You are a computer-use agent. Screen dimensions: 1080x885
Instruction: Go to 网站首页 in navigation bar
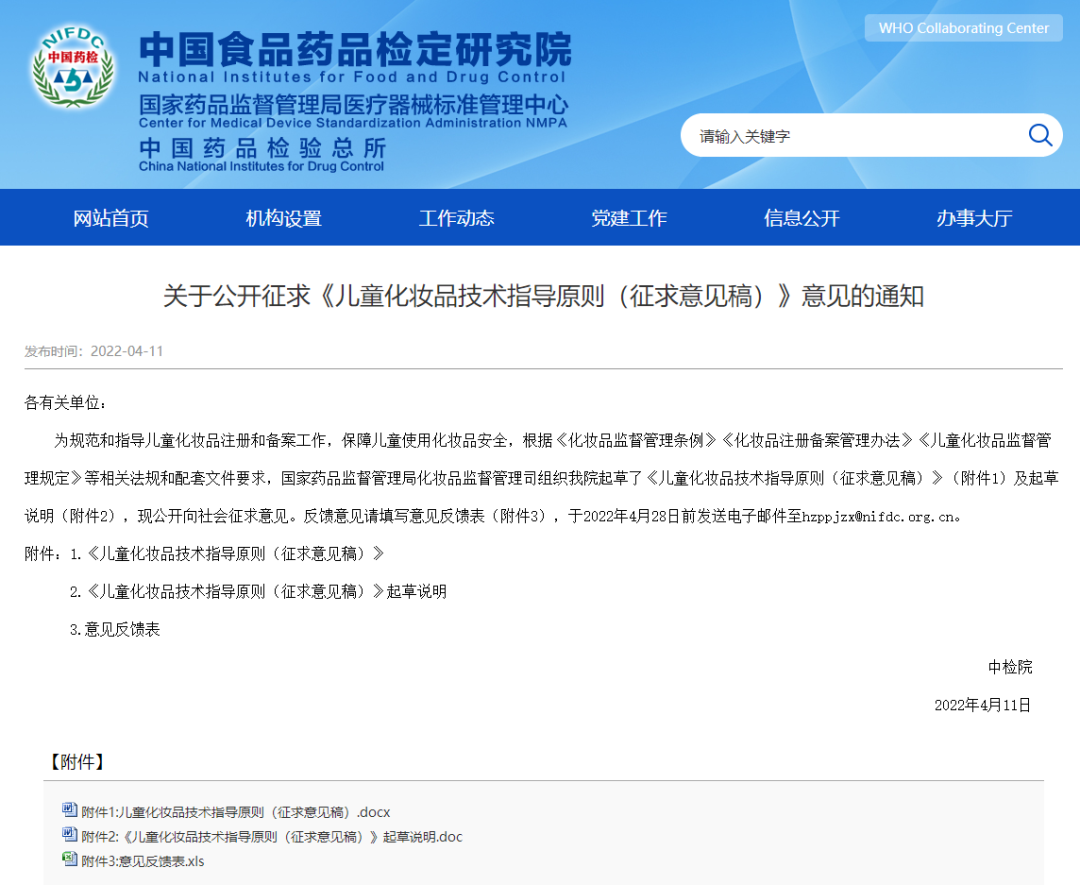pos(111,218)
